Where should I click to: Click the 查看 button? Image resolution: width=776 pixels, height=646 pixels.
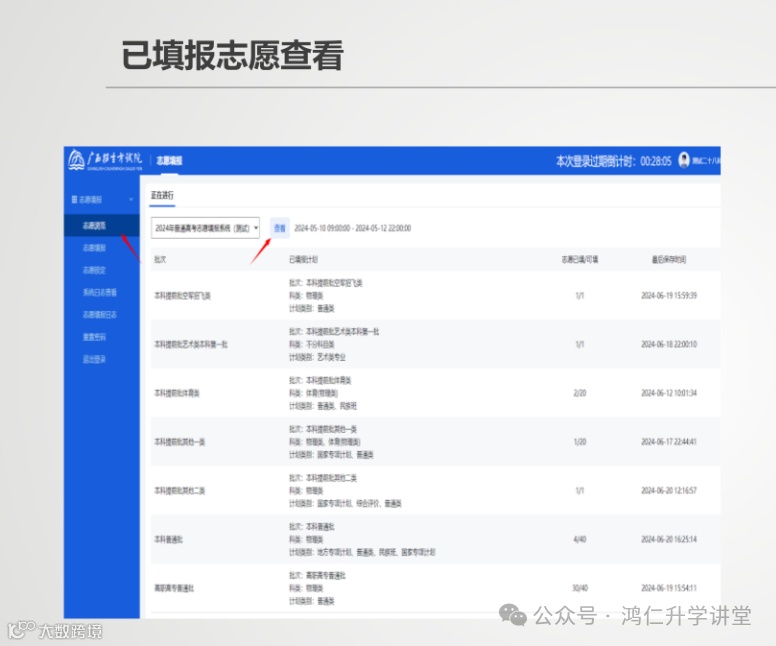pyautogui.click(x=280, y=228)
